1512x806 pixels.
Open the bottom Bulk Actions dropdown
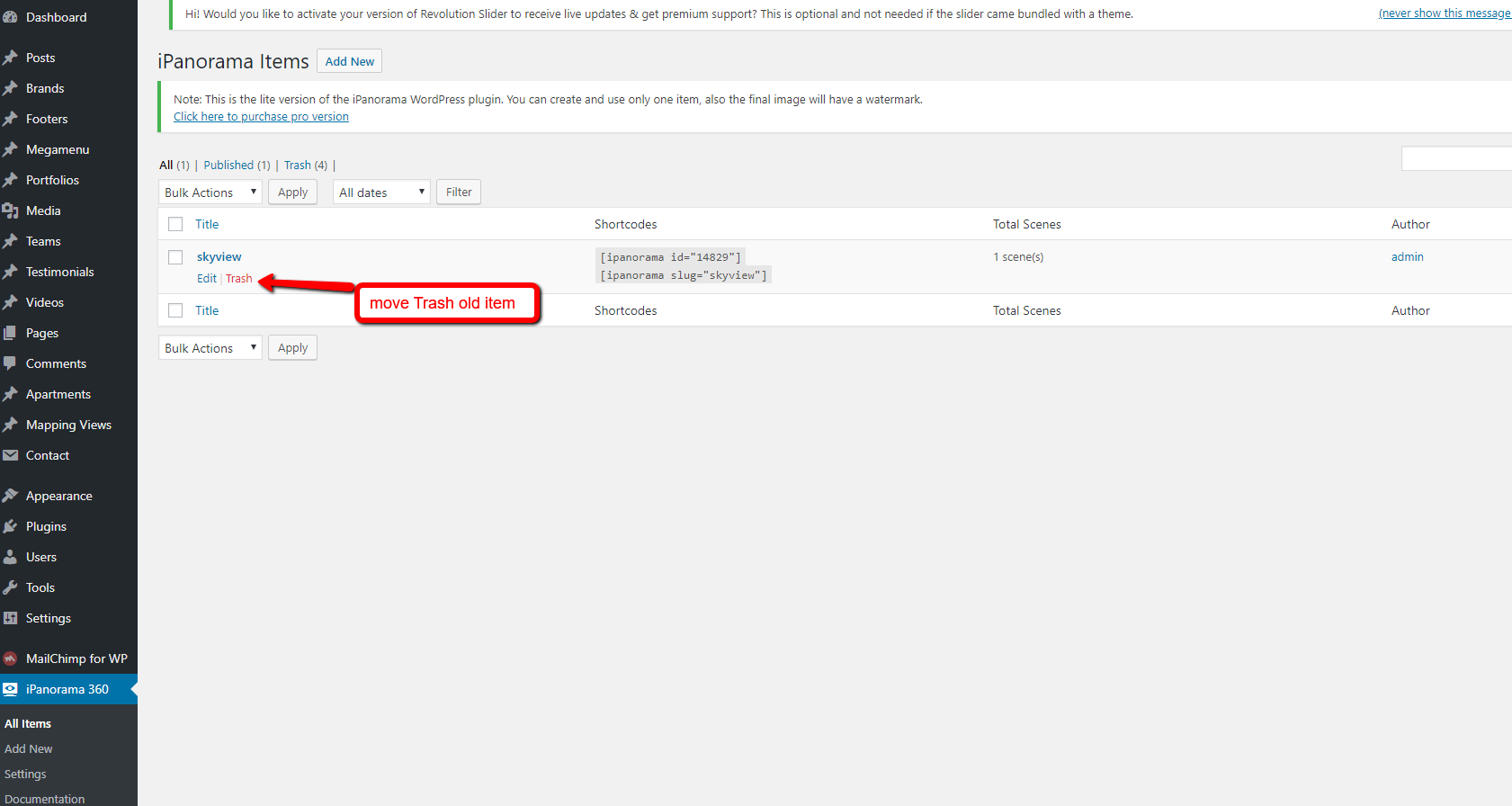coord(210,348)
